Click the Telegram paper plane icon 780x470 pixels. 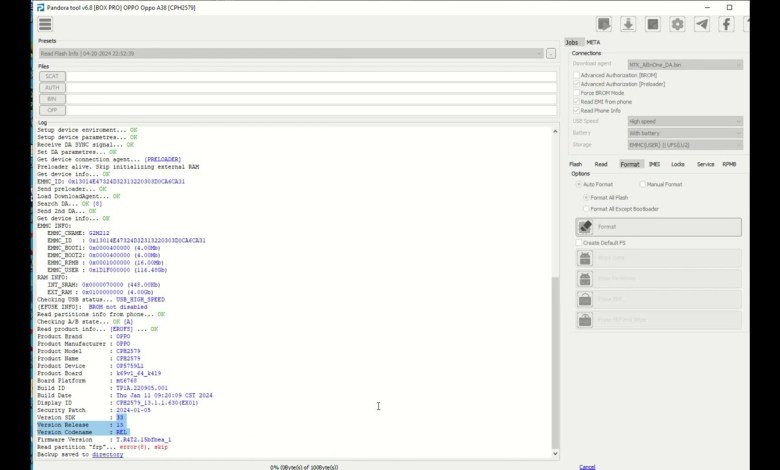click(702, 24)
